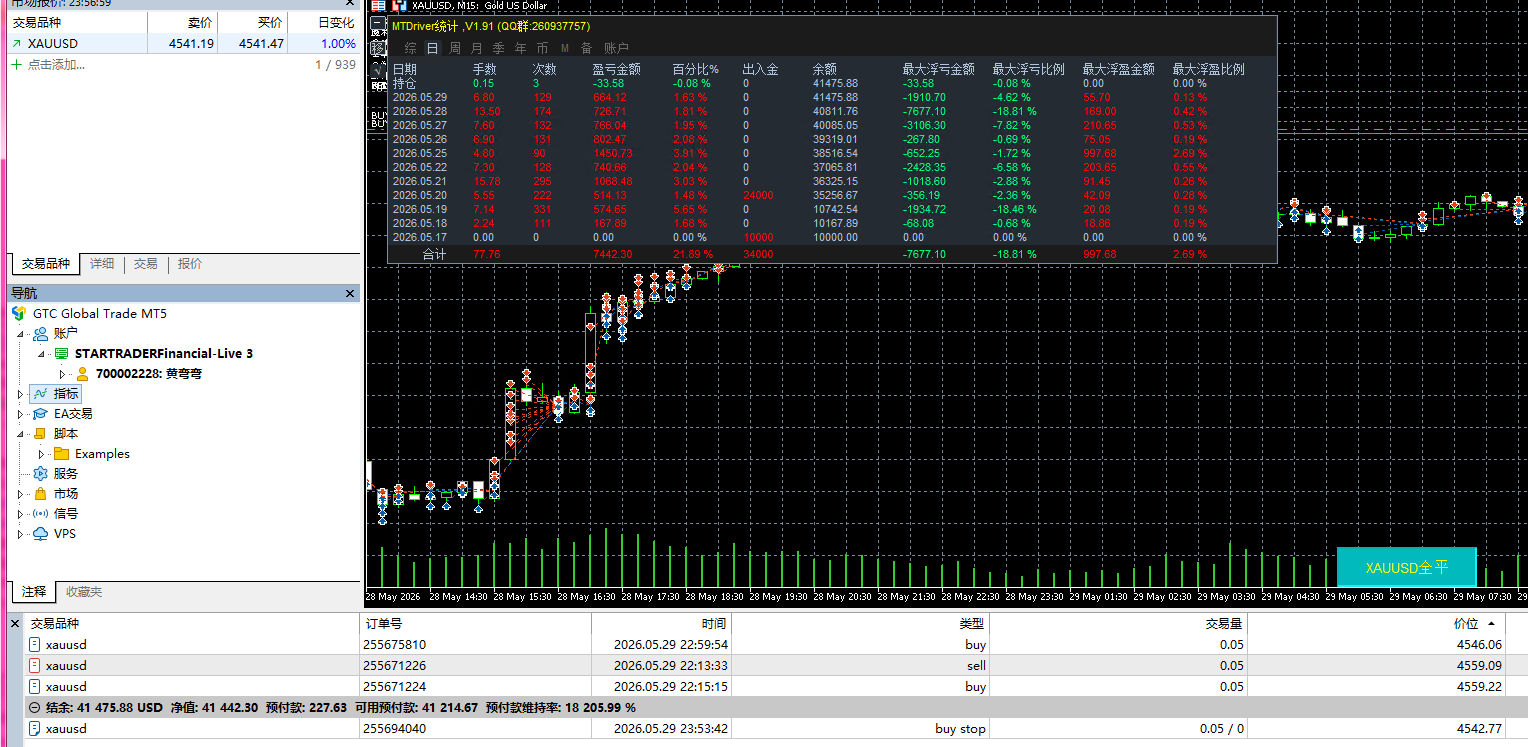Select the 币 tab in MTDriver
1528x747 pixels.
click(542, 48)
